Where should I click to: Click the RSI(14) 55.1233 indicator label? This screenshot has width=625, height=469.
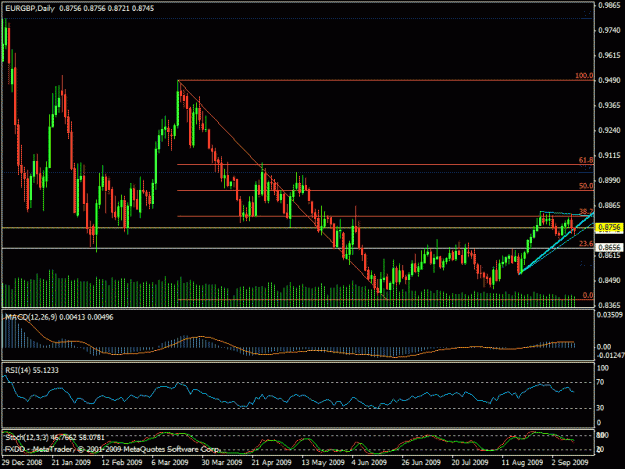click(x=32, y=370)
